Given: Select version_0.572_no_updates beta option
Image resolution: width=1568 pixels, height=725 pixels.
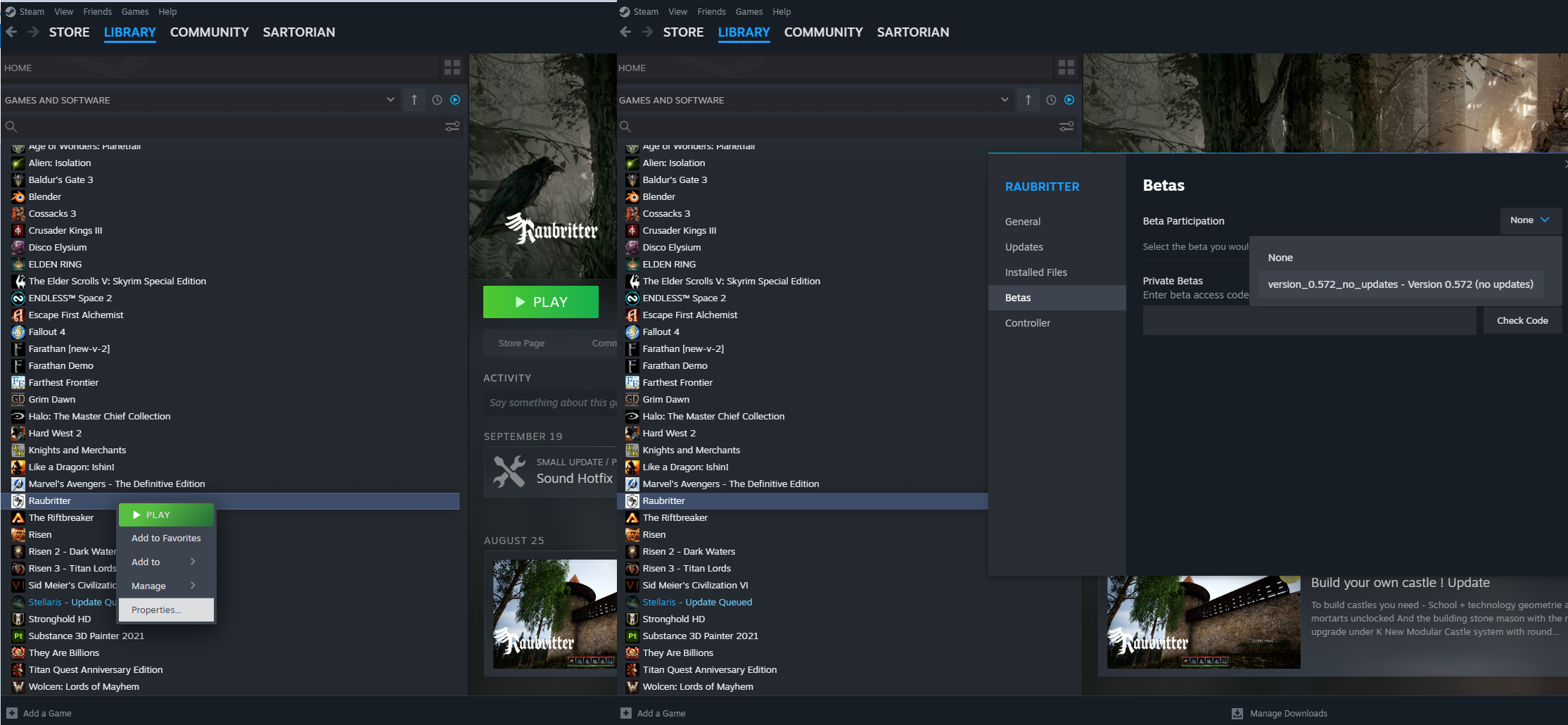Looking at the screenshot, I should pos(1400,284).
